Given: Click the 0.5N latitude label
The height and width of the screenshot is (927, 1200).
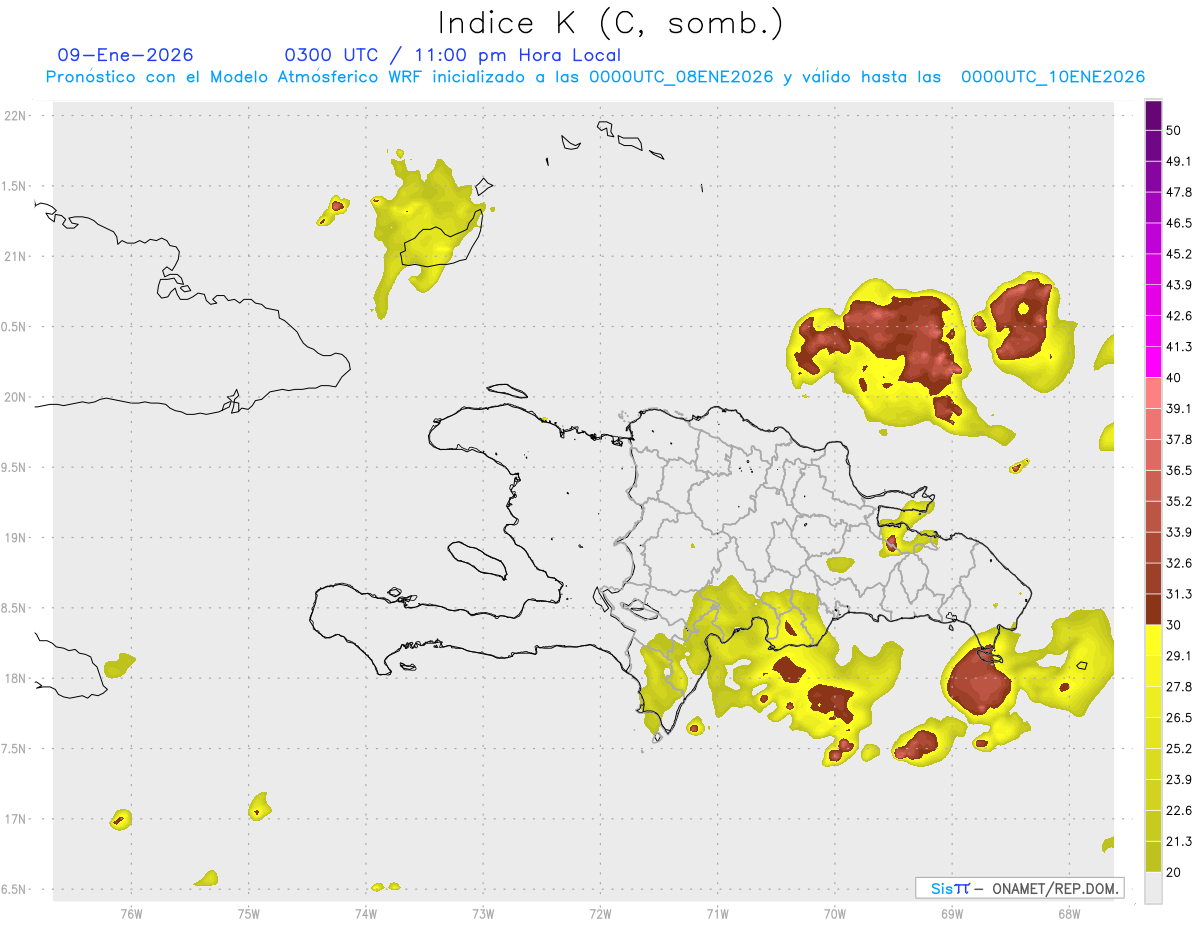Looking at the screenshot, I should 15,327.
